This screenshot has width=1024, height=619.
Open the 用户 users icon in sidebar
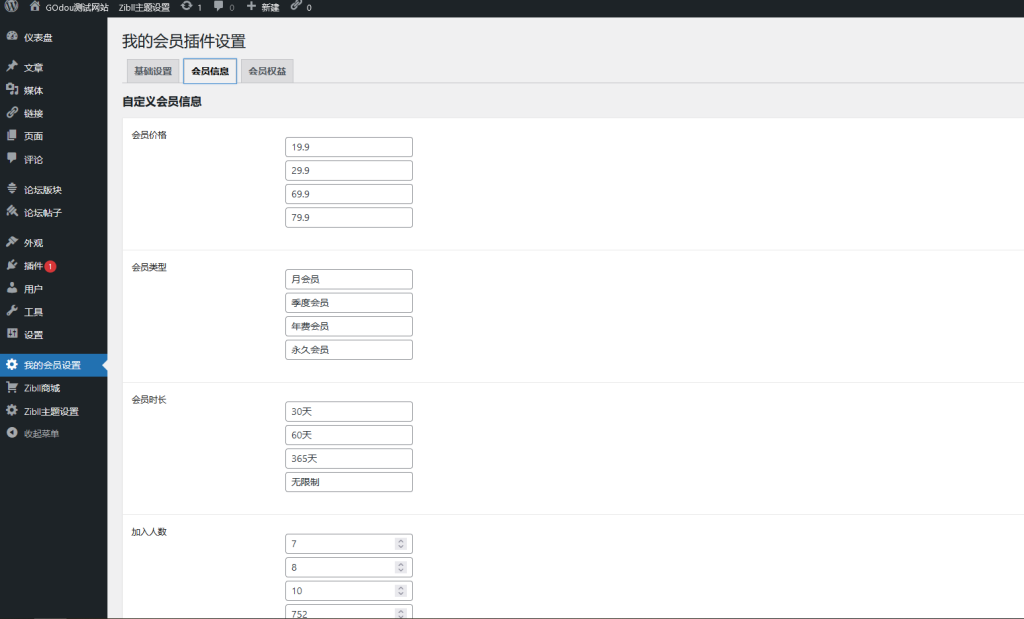[12, 290]
